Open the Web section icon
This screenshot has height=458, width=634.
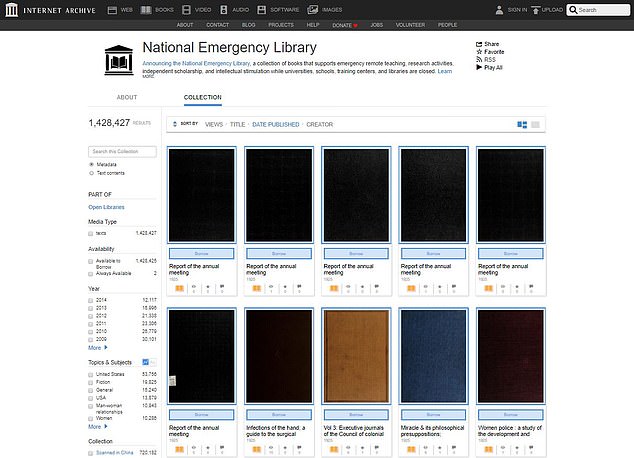coord(112,10)
